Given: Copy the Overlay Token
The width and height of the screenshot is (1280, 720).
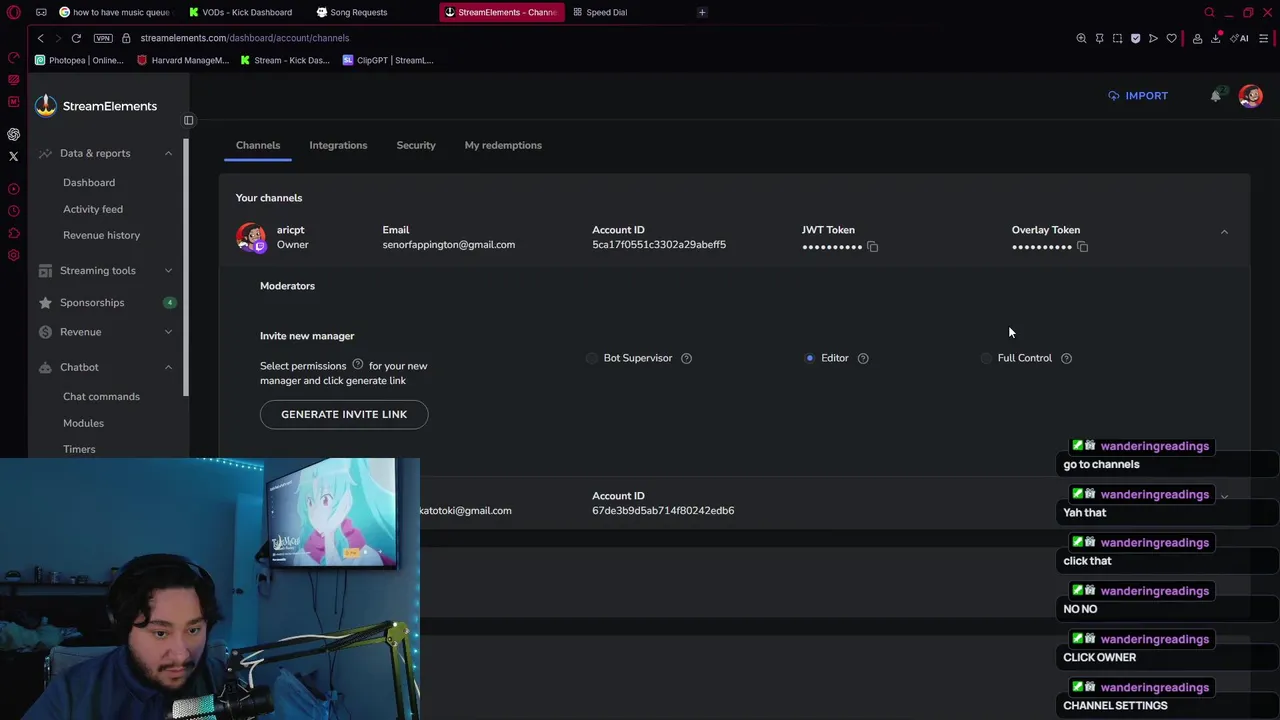Looking at the screenshot, I should pos(1082,246).
